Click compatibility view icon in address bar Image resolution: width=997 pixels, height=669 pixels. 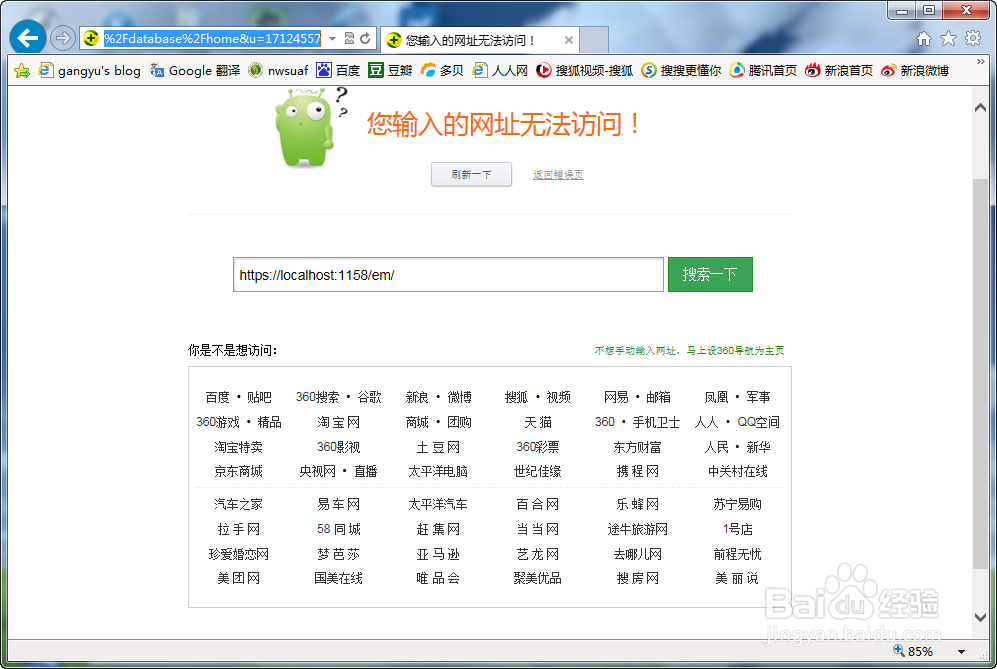tap(349, 39)
